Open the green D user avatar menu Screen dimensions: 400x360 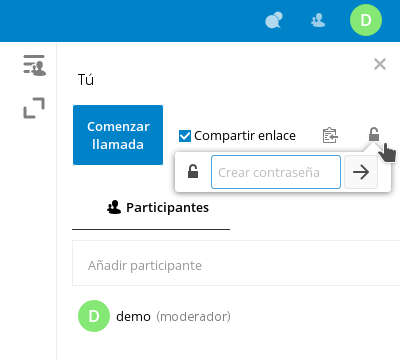366,20
